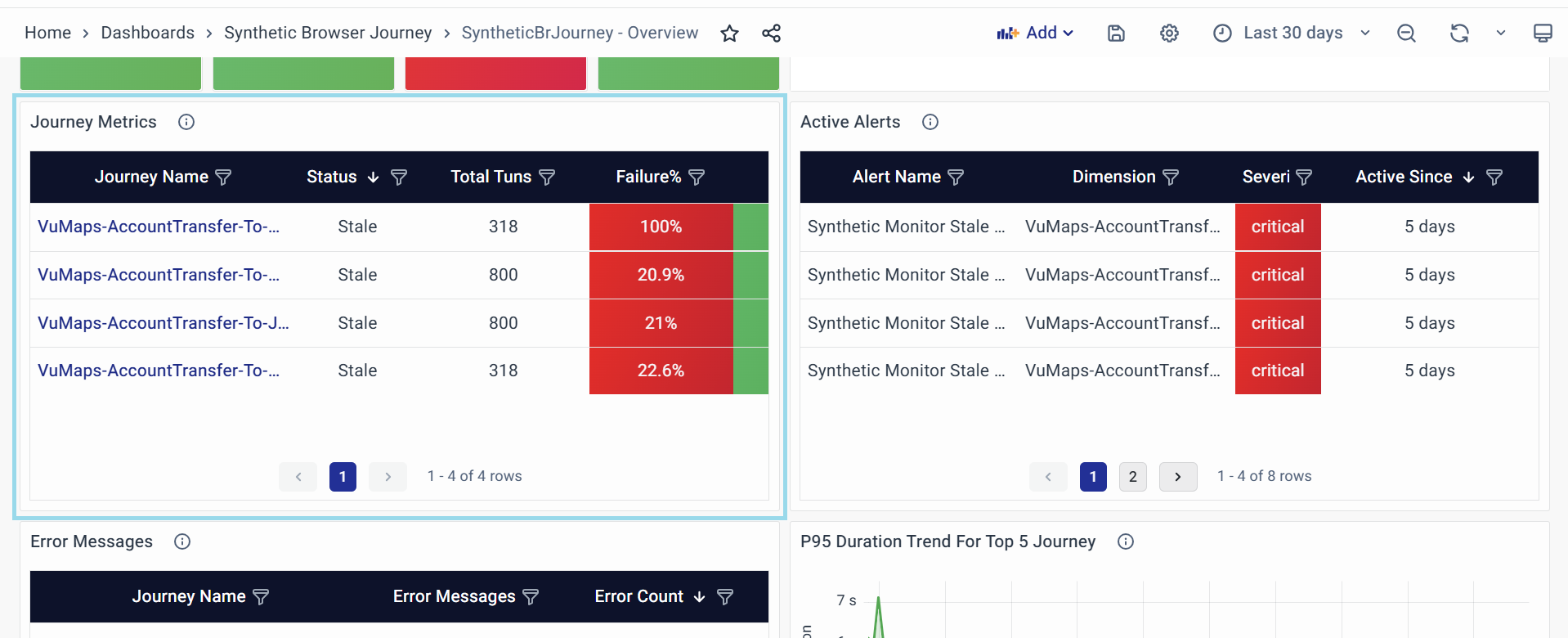This screenshot has width=1568, height=638.
Task: Click the share dashboard icon
Action: (x=771, y=34)
